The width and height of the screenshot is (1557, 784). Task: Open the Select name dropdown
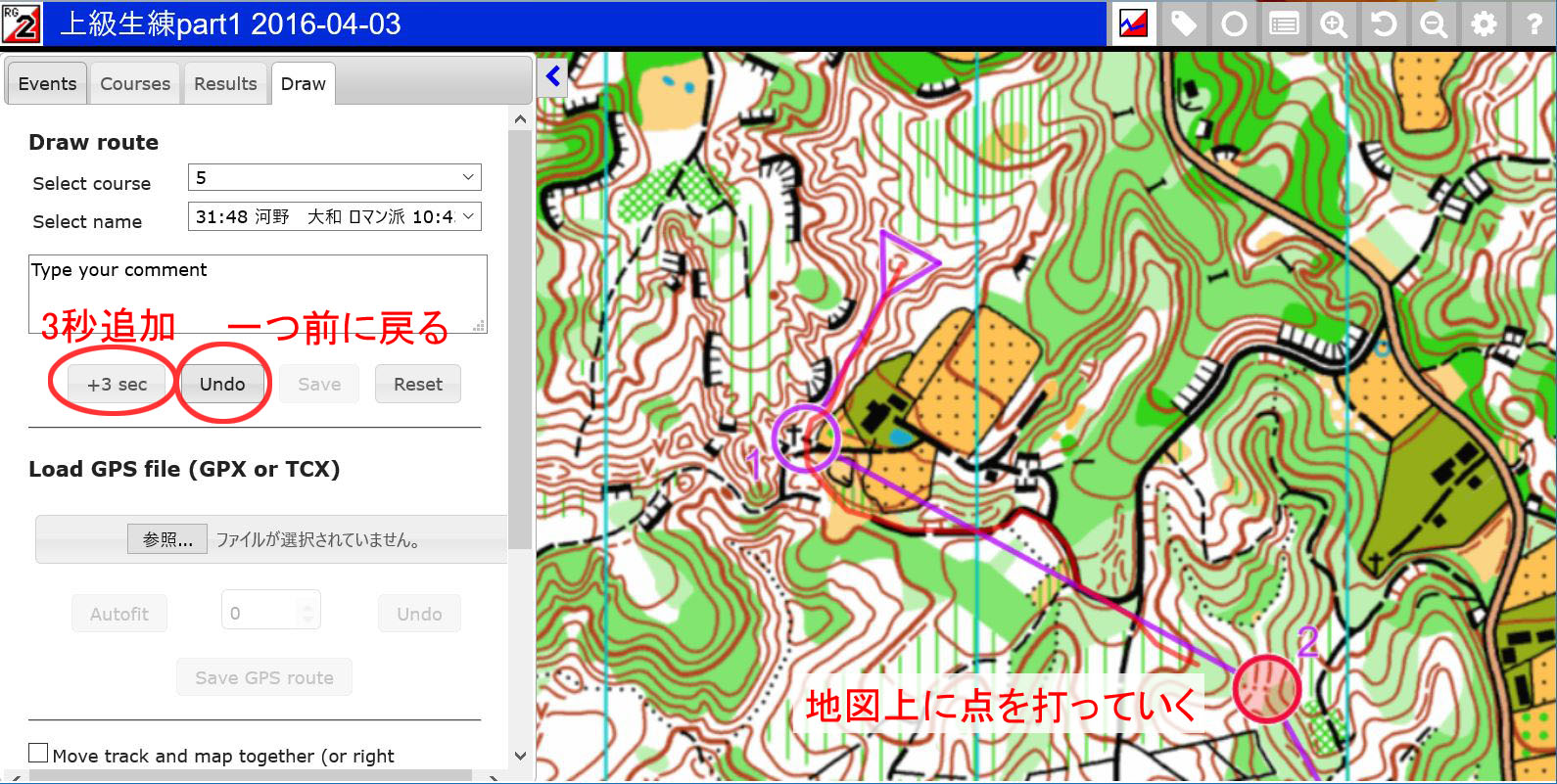tap(334, 216)
